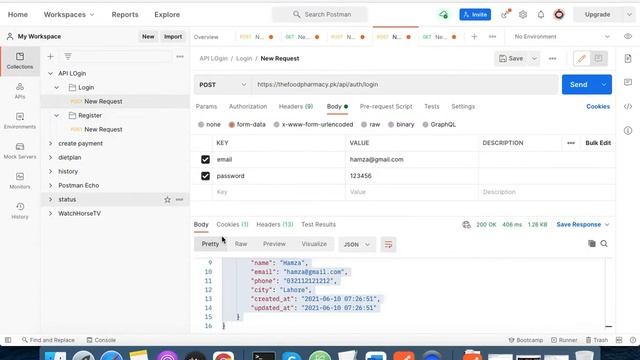
Task: Open collections sidebar more options menu
Action: coord(180,57)
